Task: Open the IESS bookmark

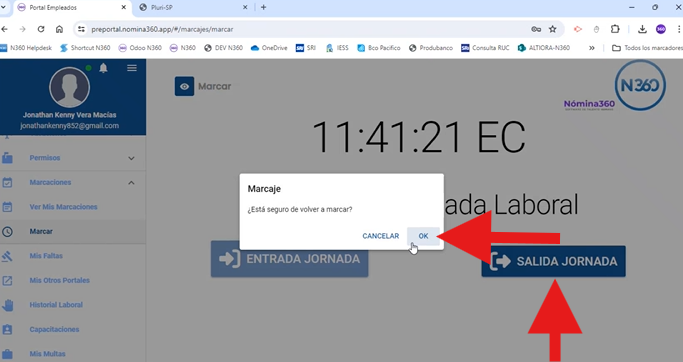Action: (337, 48)
